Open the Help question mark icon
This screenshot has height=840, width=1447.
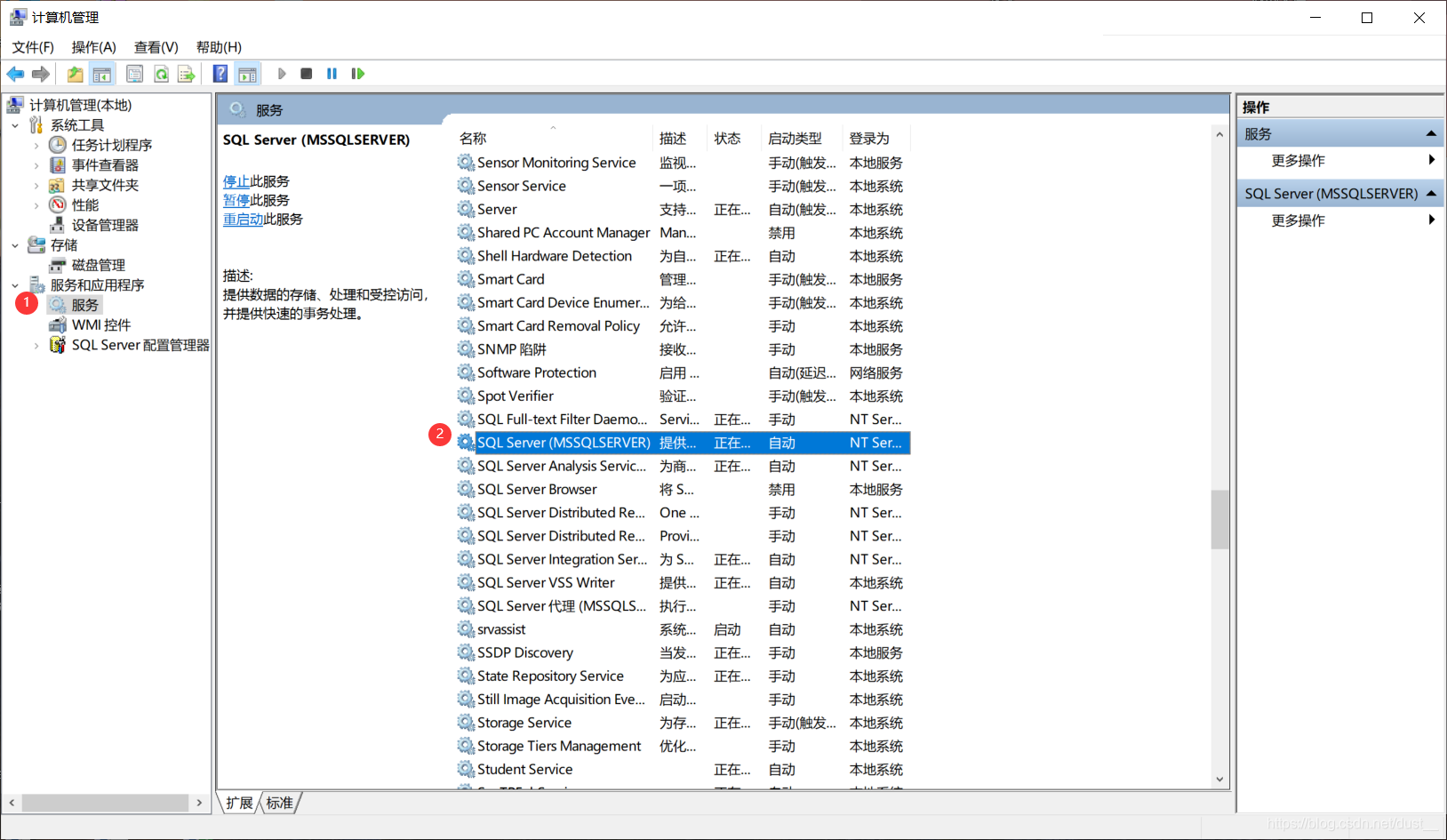(x=220, y=74)
